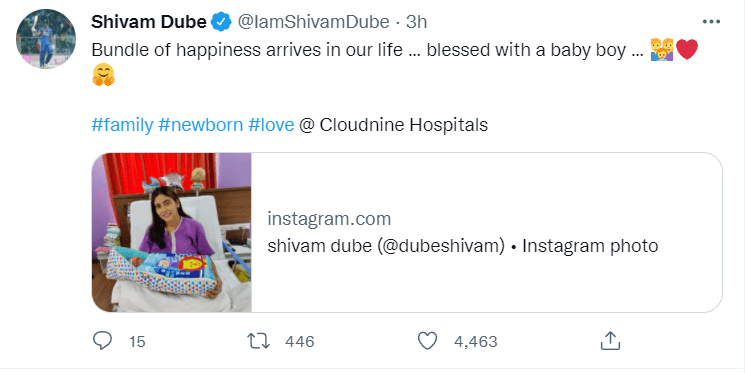Retweet using the retweet arrows icon

(x=258, y=341)
